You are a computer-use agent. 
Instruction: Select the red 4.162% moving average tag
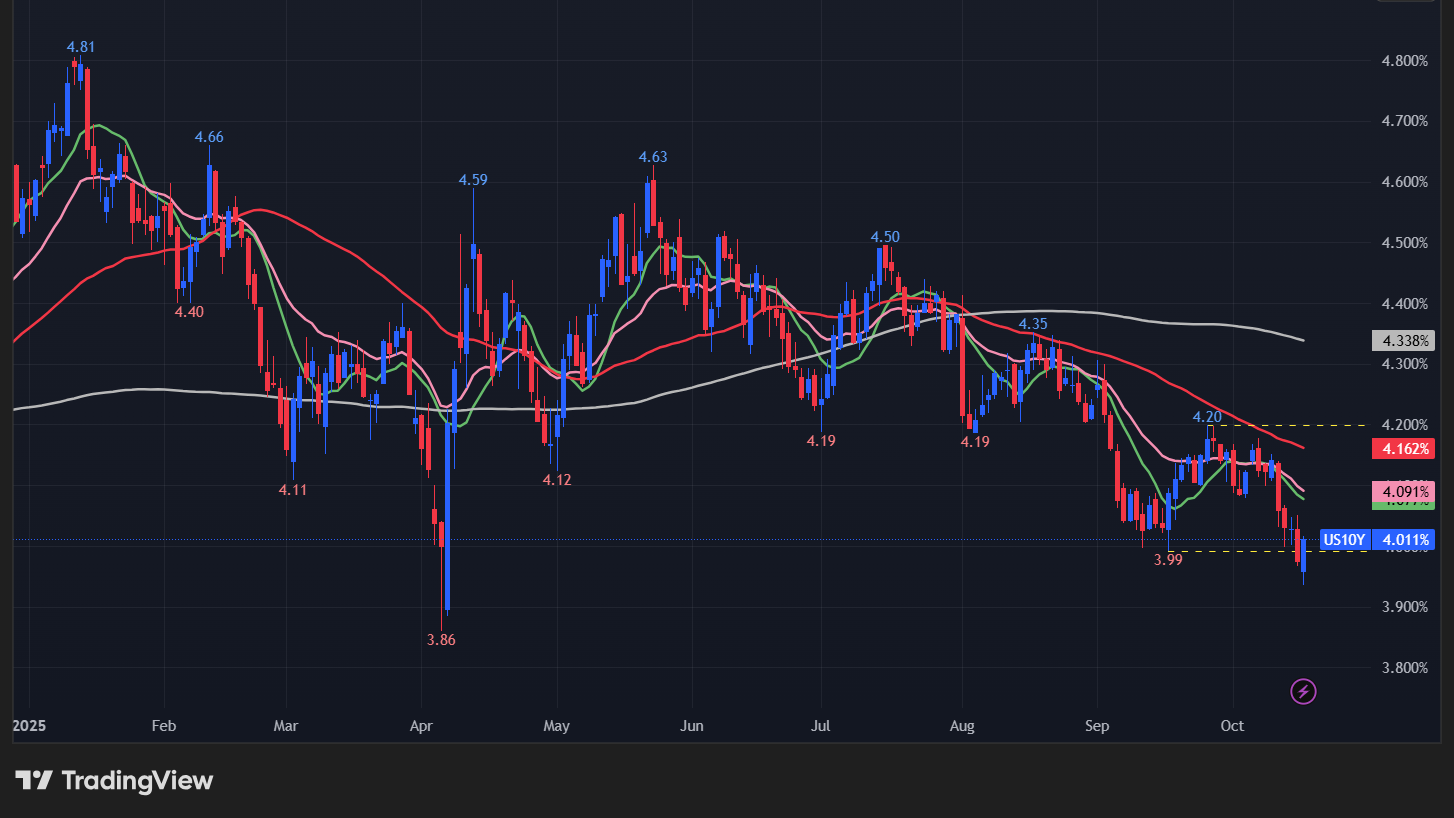[1407, 449]
